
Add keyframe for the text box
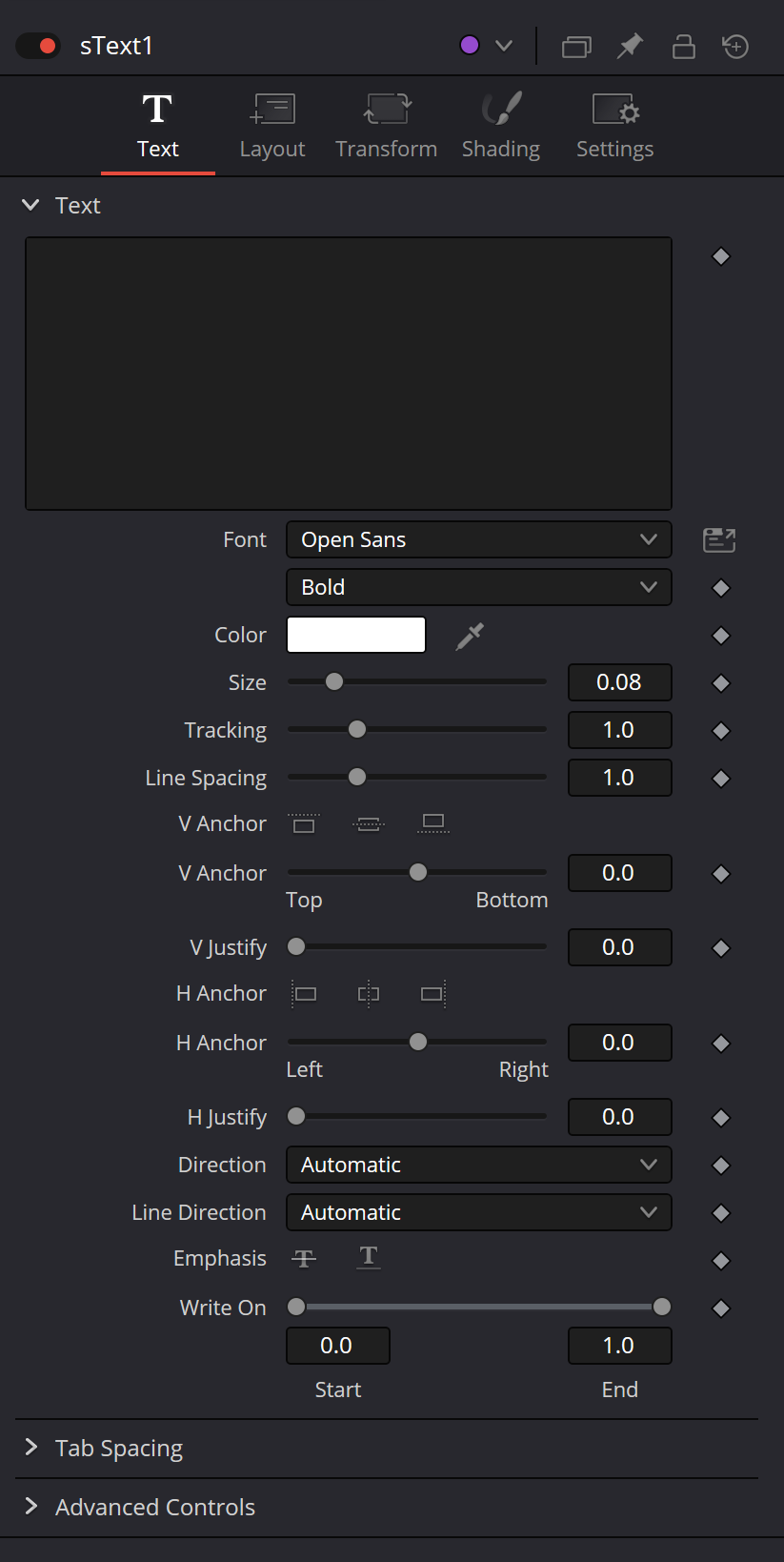tap(721, 256)
